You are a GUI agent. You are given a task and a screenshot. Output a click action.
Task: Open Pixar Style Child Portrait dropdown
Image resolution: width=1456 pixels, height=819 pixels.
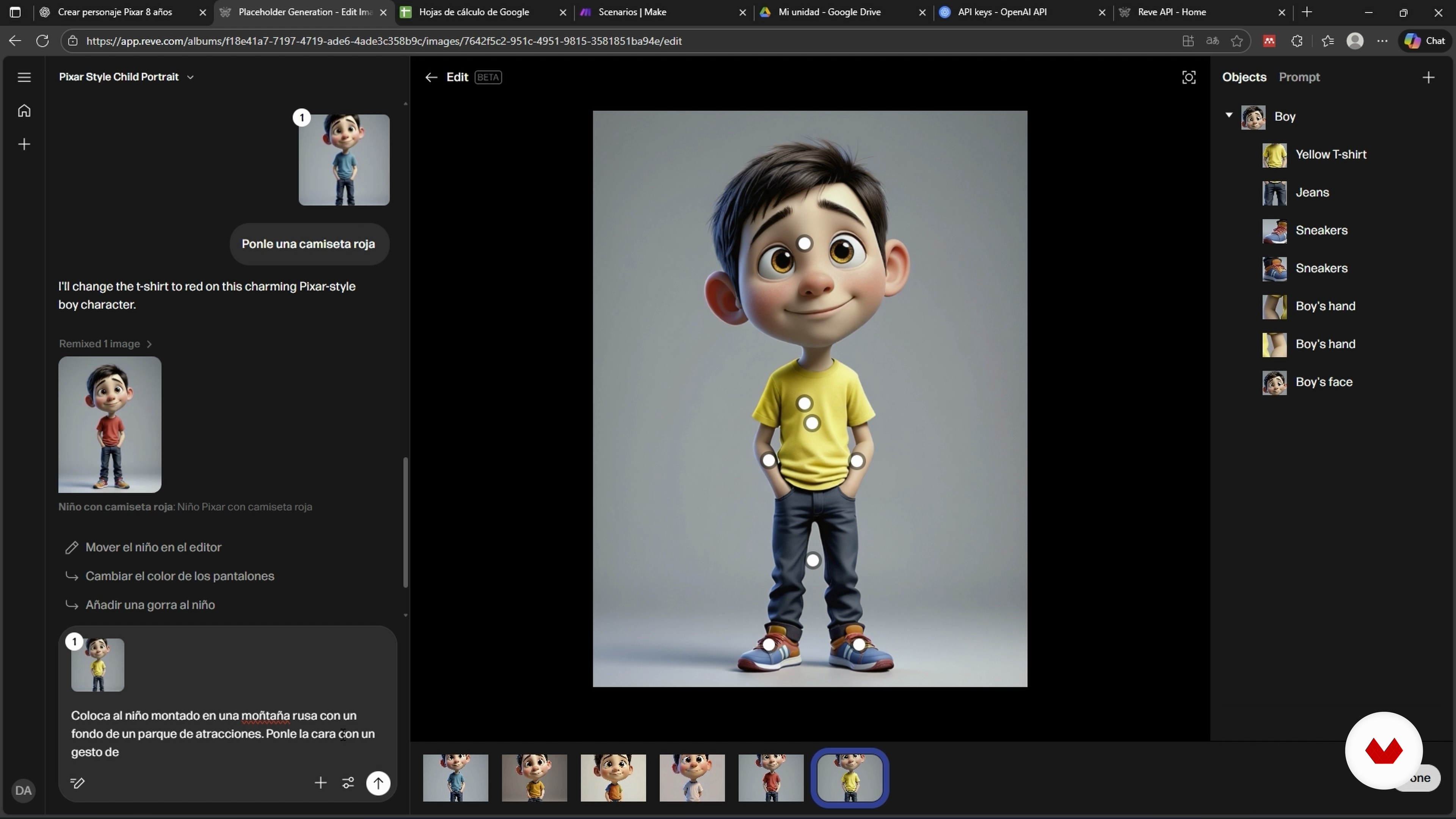190,77
